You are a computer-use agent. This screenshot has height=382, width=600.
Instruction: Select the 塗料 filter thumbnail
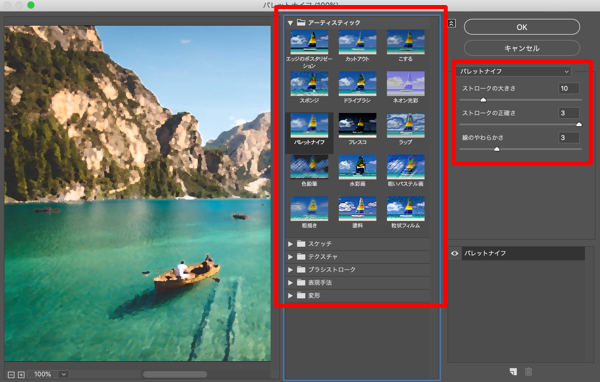(357, 209)
